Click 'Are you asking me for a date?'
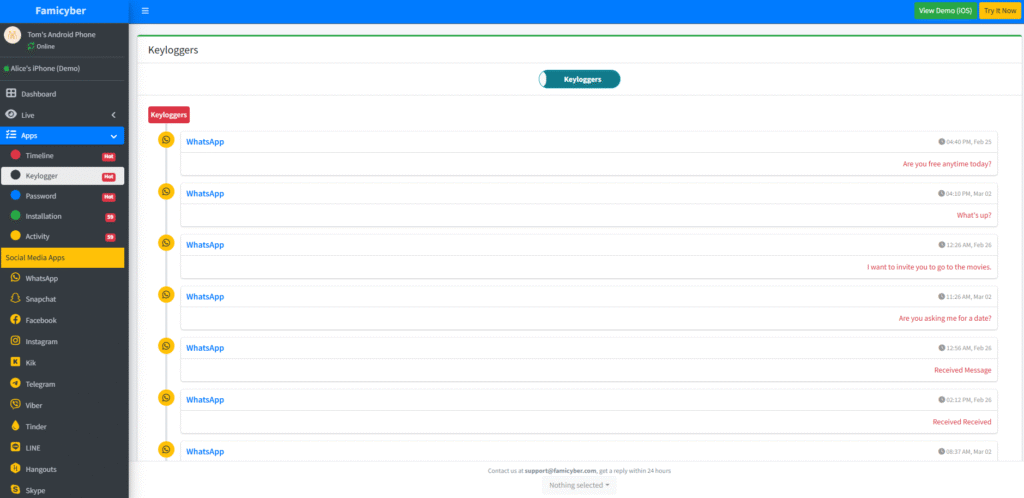 945,319
